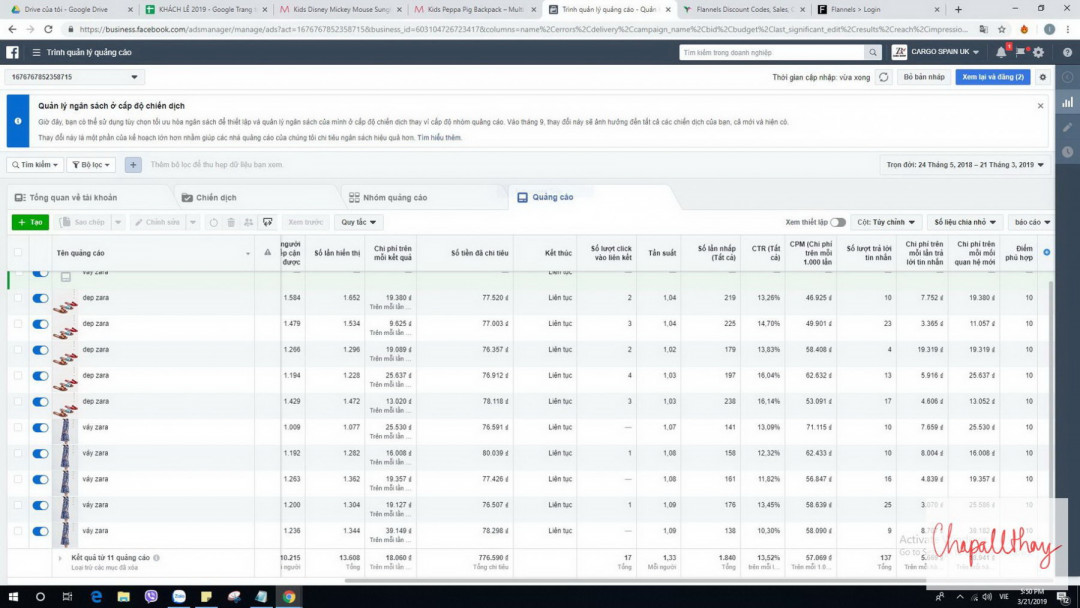The height and width of the screenshot is (608, 1080).
Task: Switch to the Nhóm quảng cáo tab
Action: click(388, 198)
